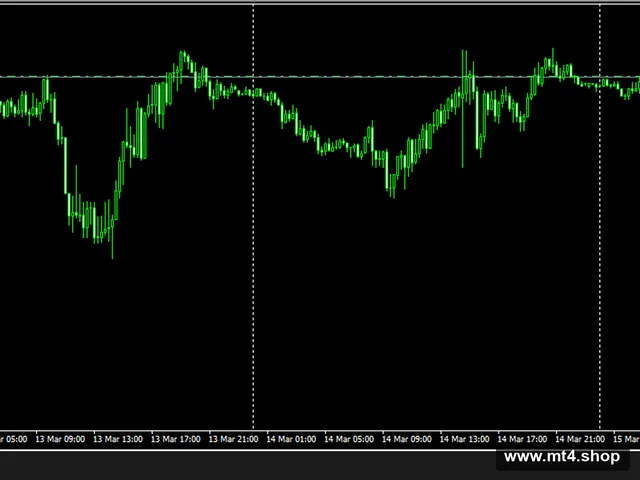Image resolution: width=640 pixels, height=480 pixels.
Task: Click the 14 Mar 01:00 time label
Action: (291, 439)
